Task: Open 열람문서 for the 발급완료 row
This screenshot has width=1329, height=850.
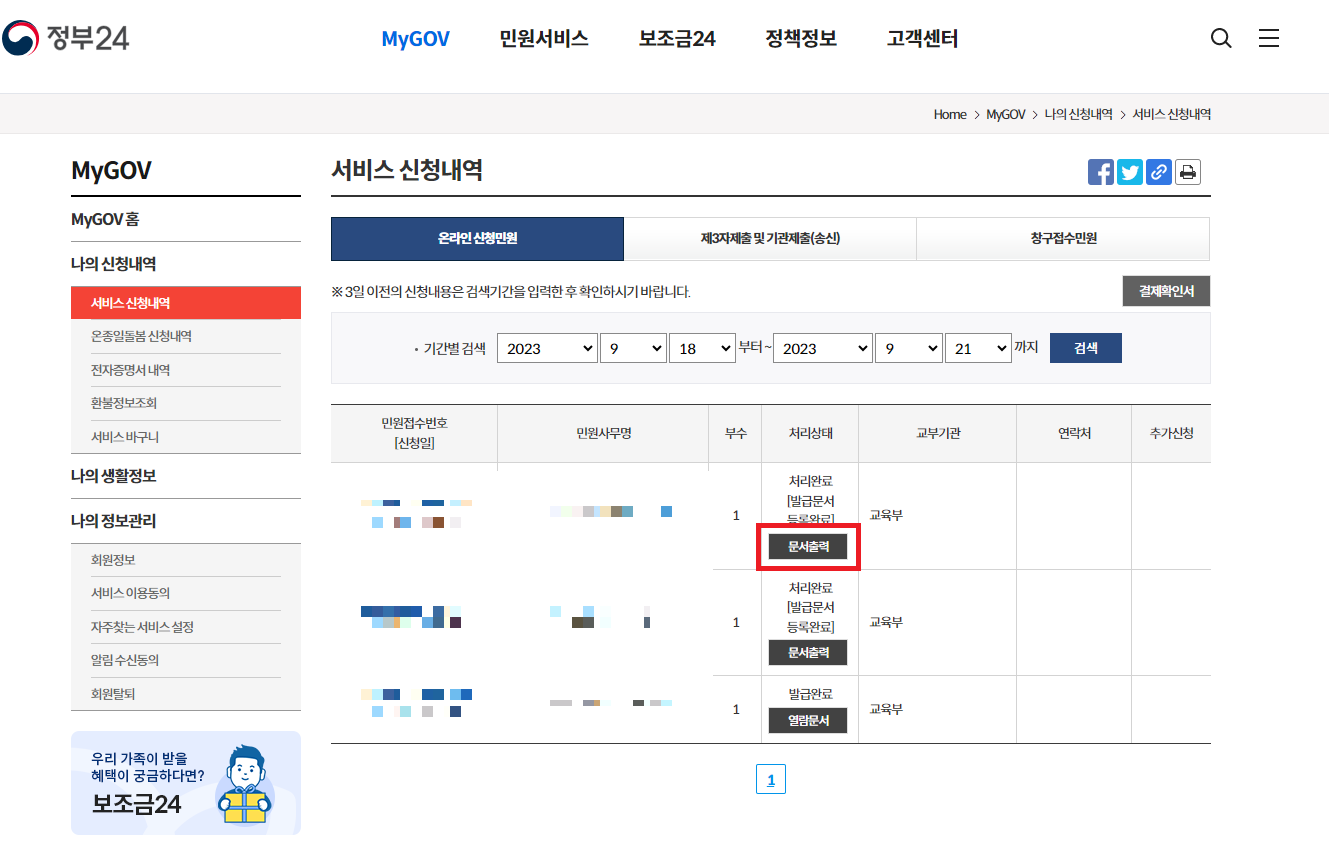Action: [x=808, y=720]
